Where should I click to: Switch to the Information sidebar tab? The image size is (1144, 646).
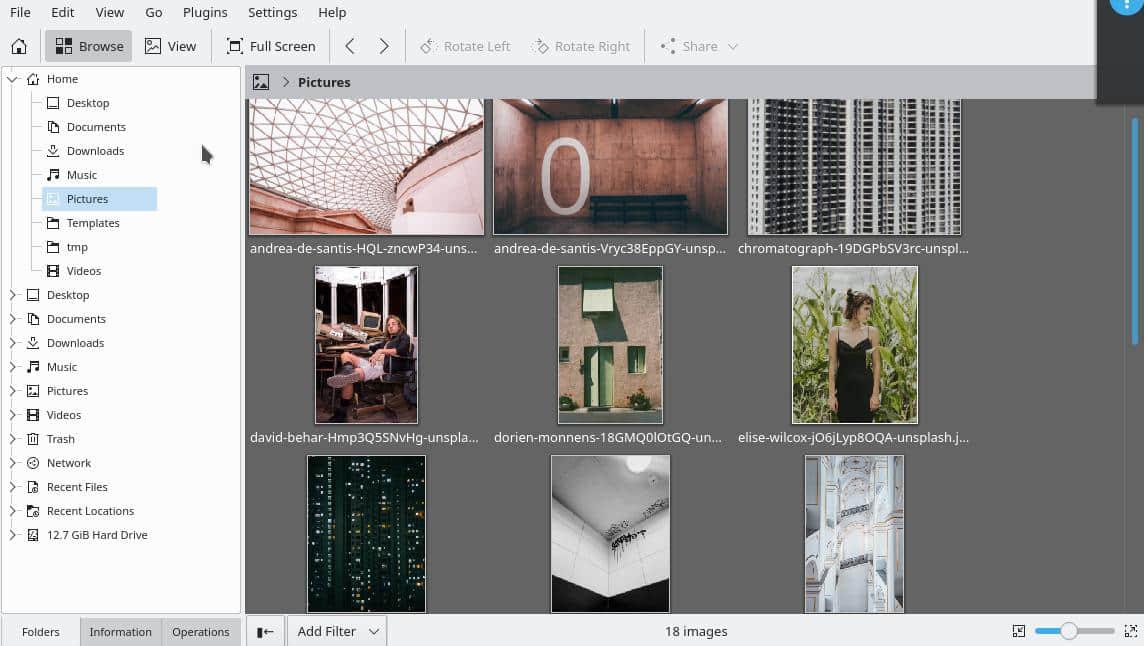point(120,631)
